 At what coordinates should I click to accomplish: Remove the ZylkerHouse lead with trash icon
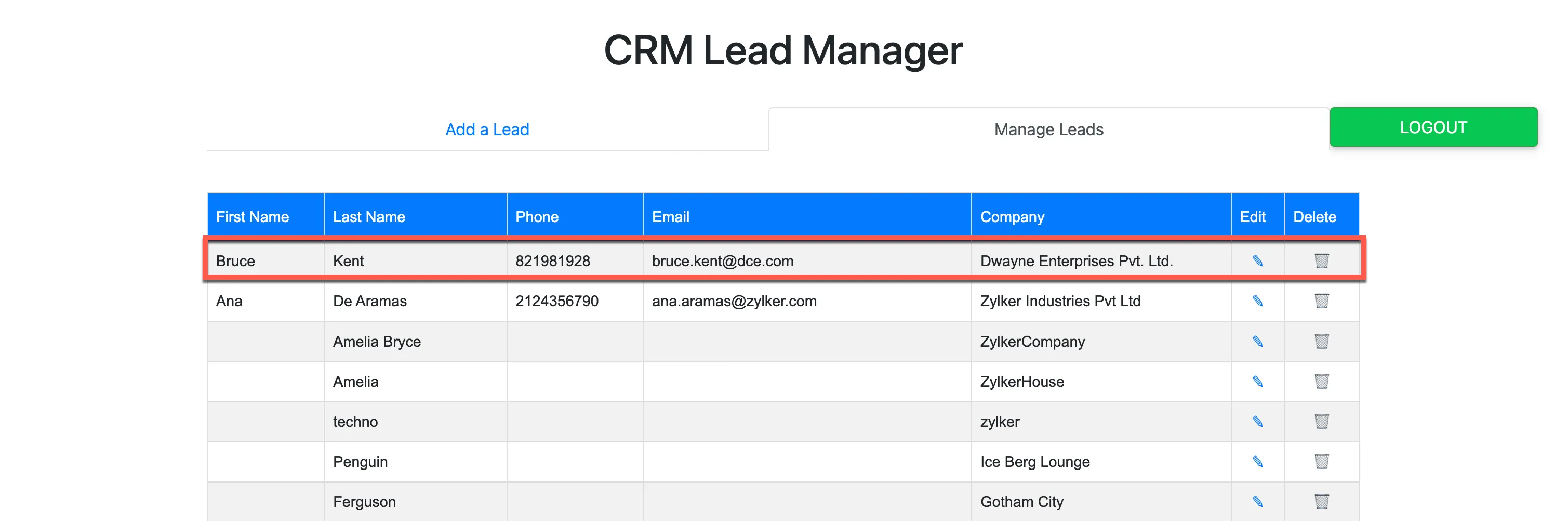[1321, 382]
